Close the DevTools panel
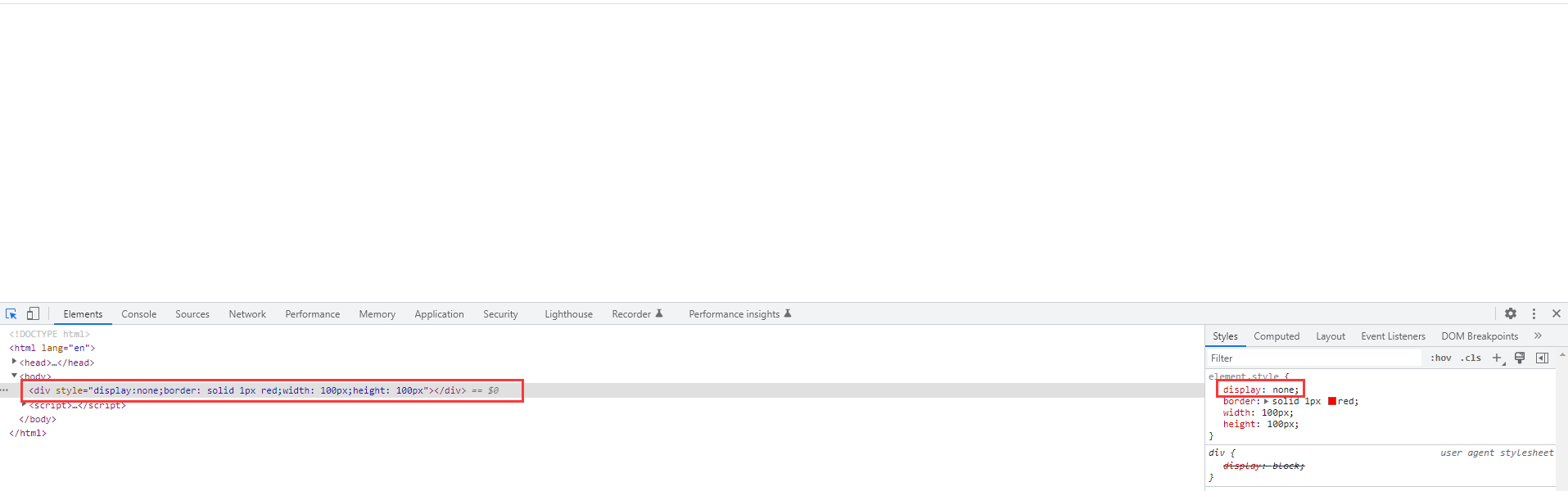Viewport: 1568px width, 491px height. click(x=1557, y=313)
